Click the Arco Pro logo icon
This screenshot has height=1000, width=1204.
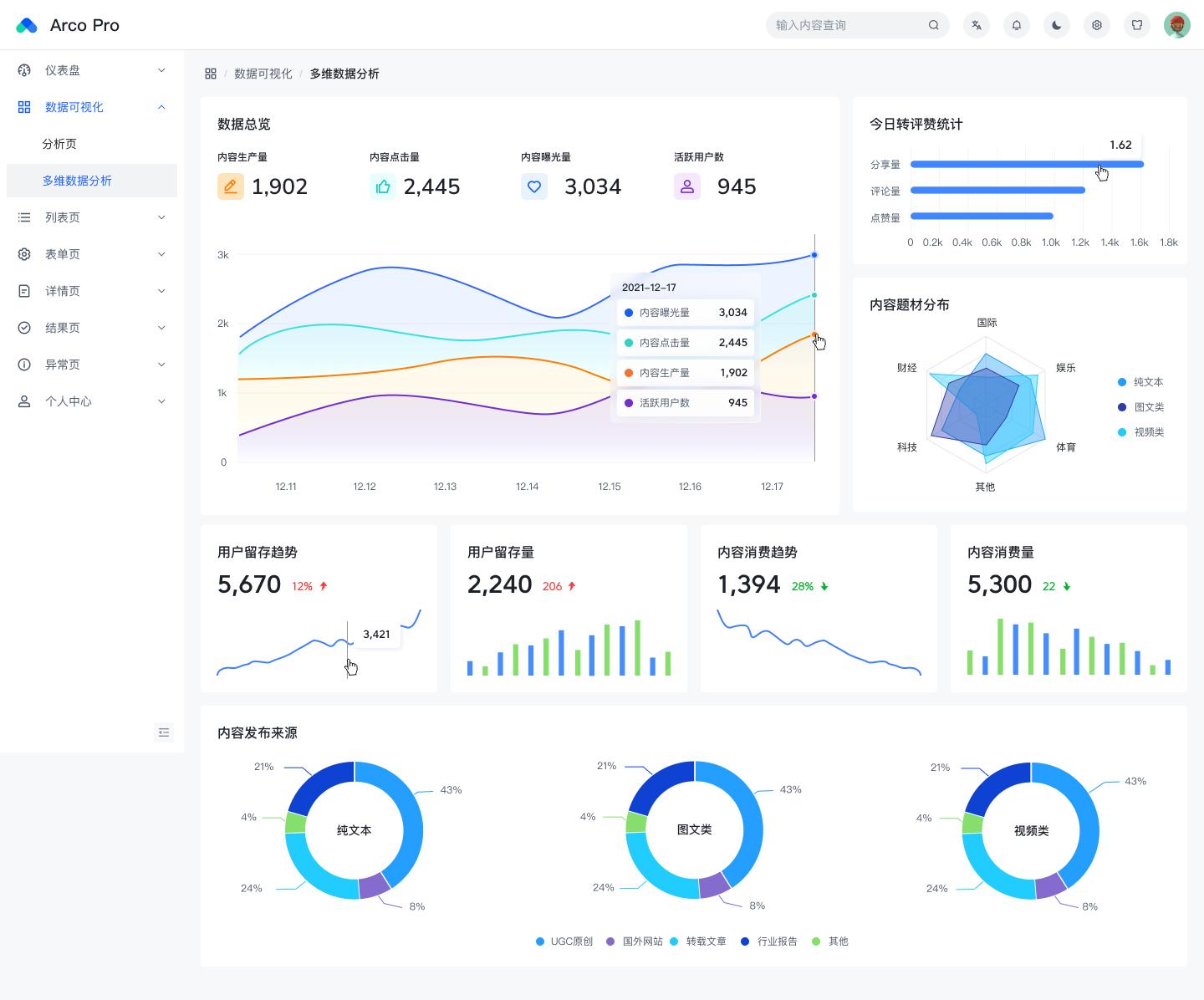tap(27, 25)
